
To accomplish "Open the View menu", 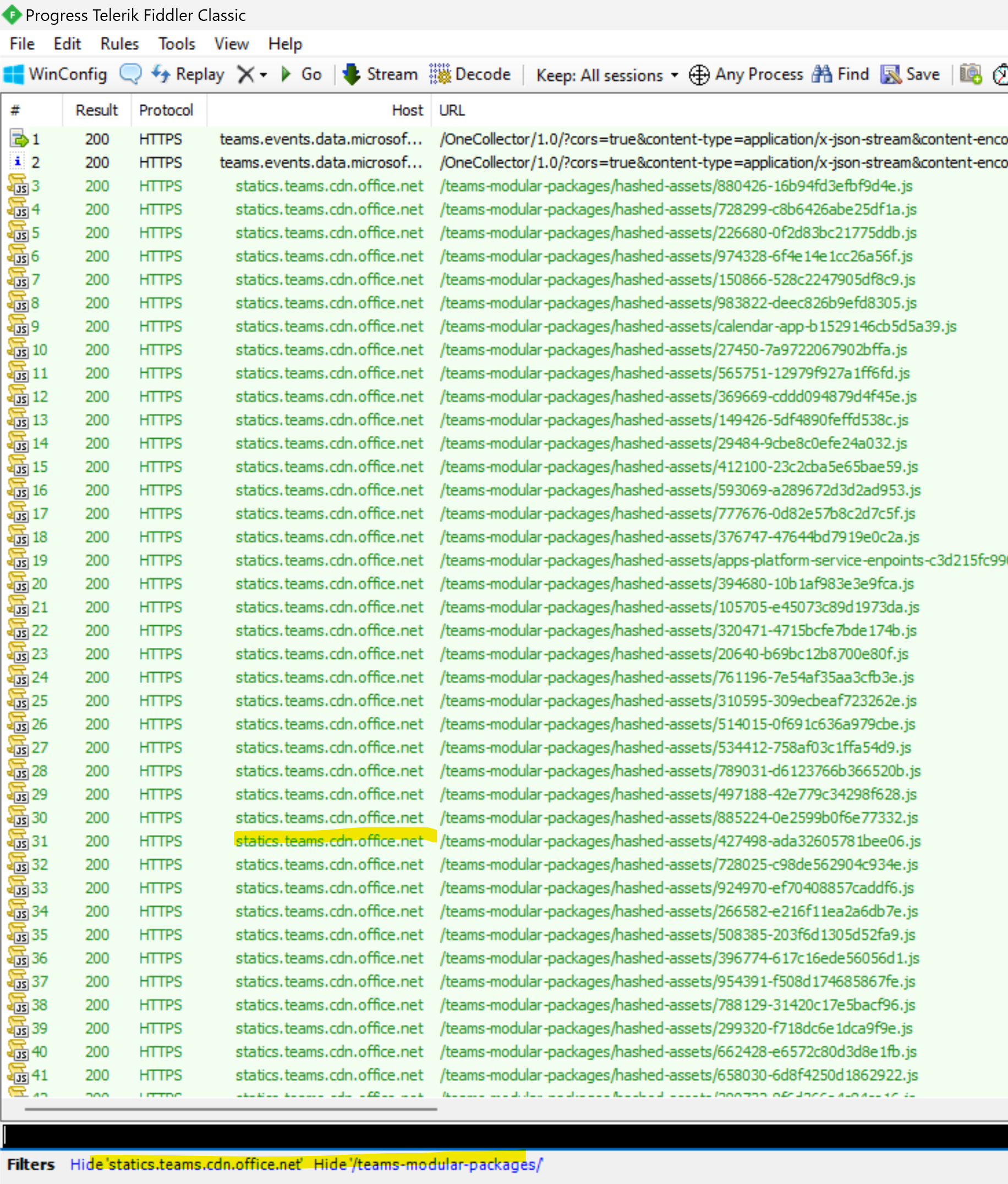I will point(231,44).
